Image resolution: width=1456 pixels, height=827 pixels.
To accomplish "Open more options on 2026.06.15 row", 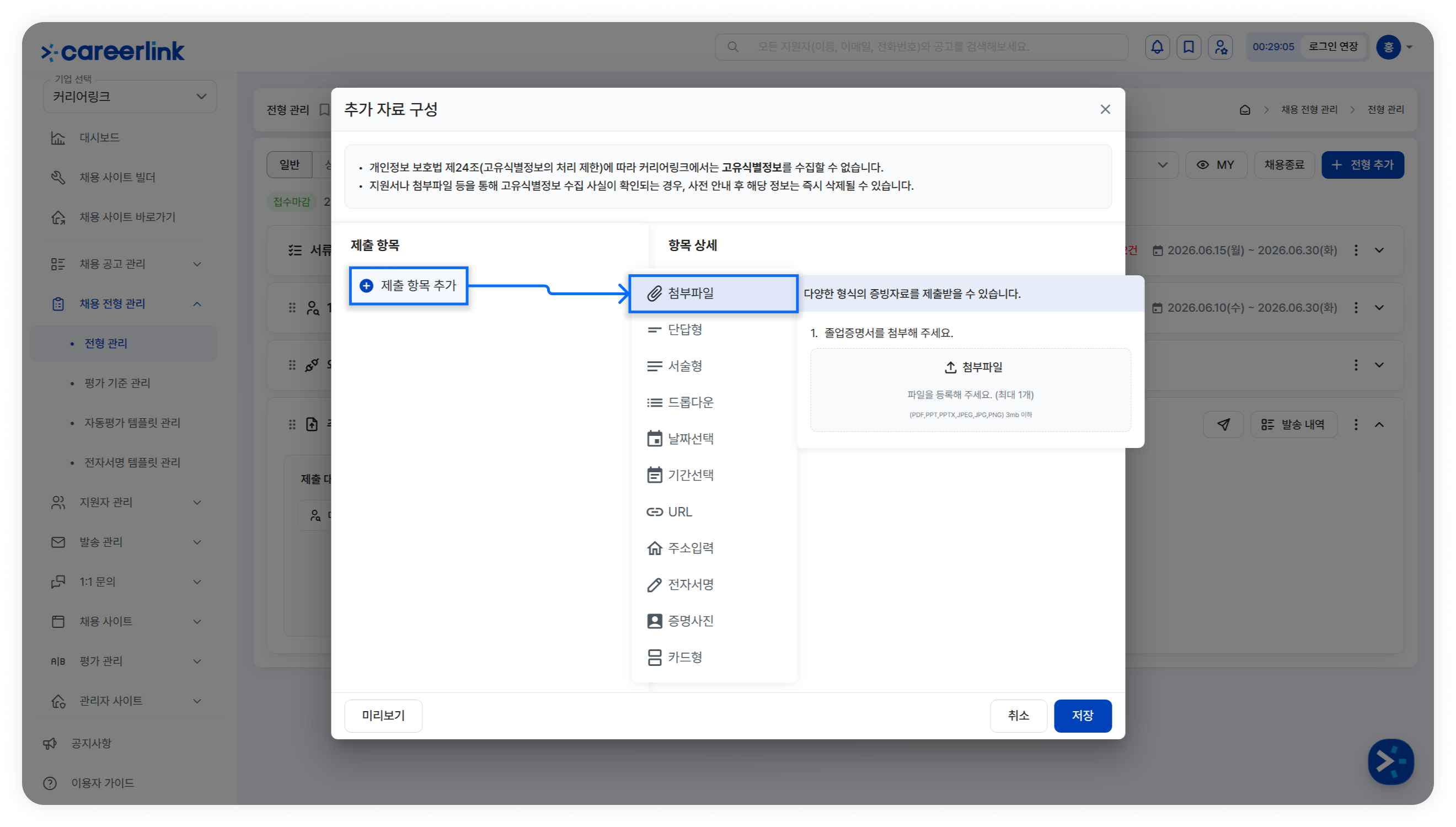I will tap(1356, 250).
